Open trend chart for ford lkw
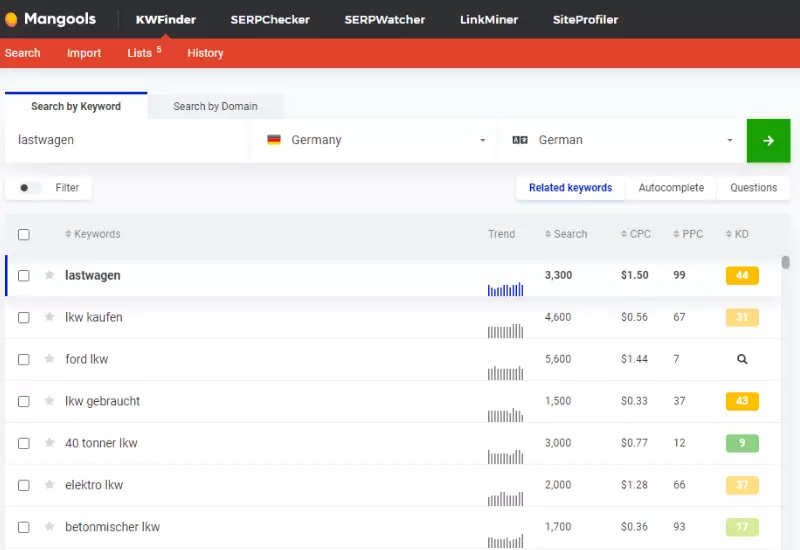 pos(505,373)
